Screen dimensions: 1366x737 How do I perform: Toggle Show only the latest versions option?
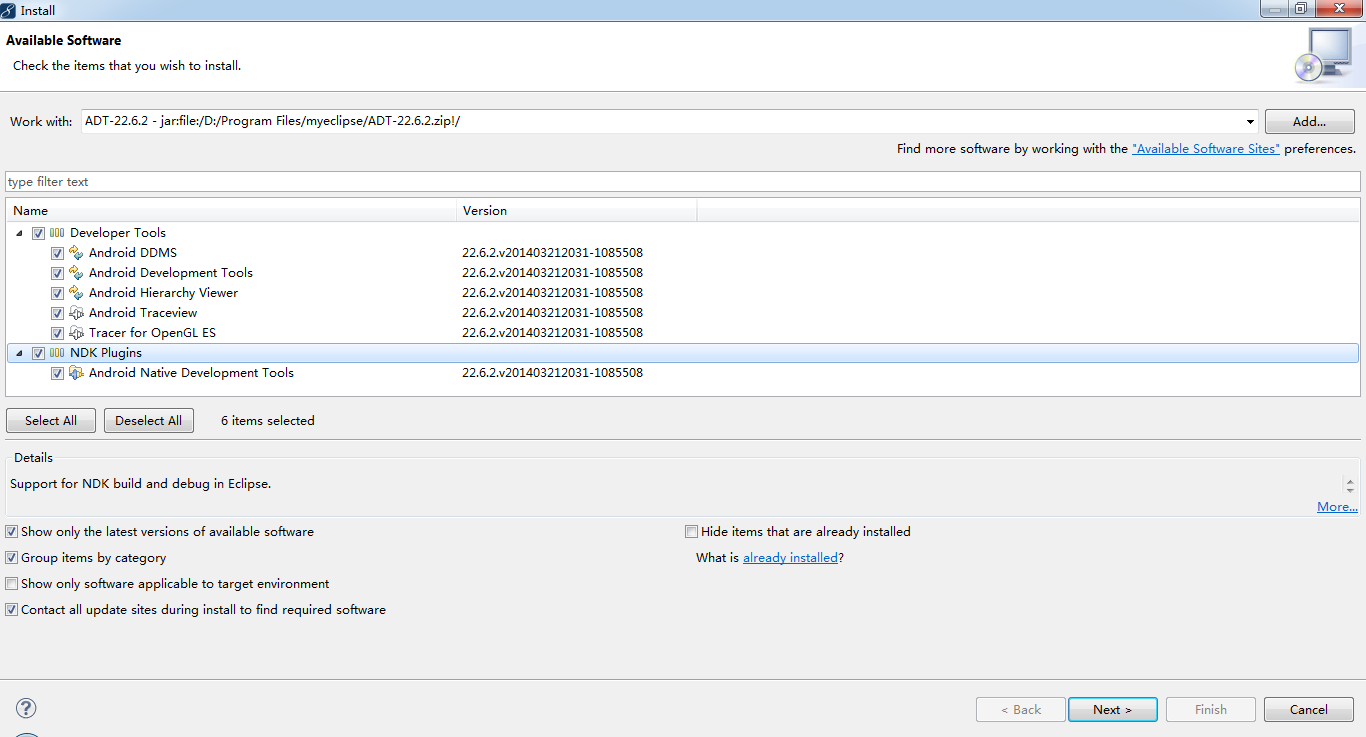point(11,532)
